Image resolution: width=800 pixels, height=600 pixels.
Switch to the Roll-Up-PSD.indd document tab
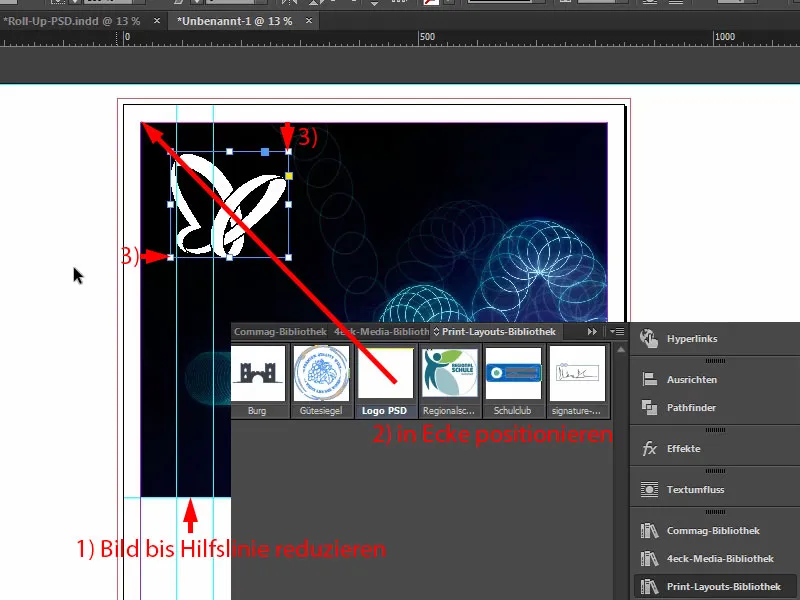coord(71,21)
